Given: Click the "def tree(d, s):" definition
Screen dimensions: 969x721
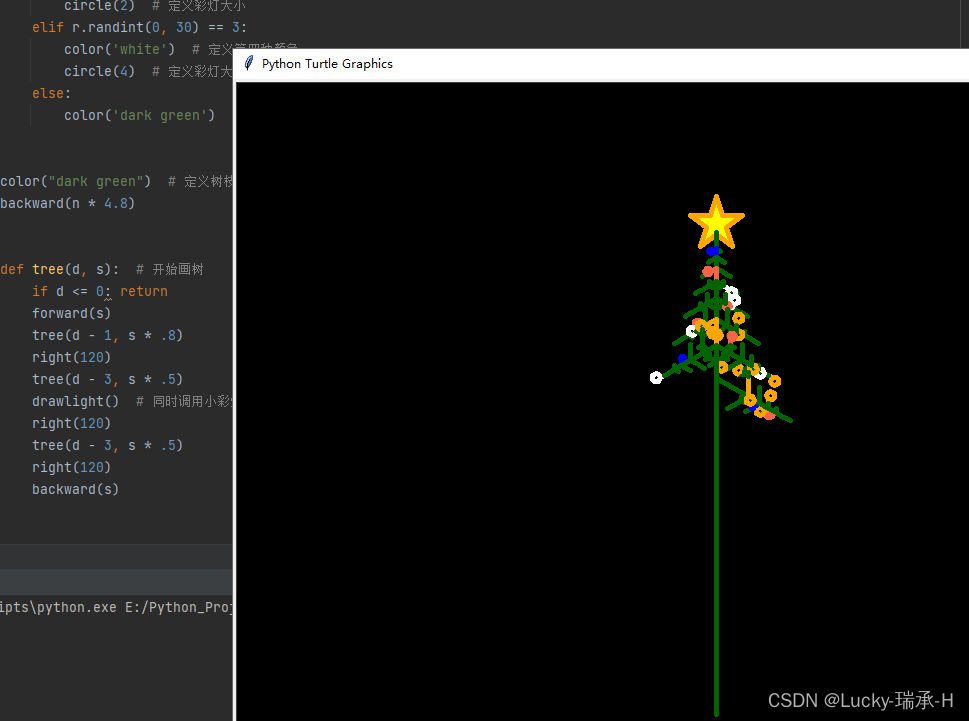Looking at the screenshot, I should coord(59,269).
